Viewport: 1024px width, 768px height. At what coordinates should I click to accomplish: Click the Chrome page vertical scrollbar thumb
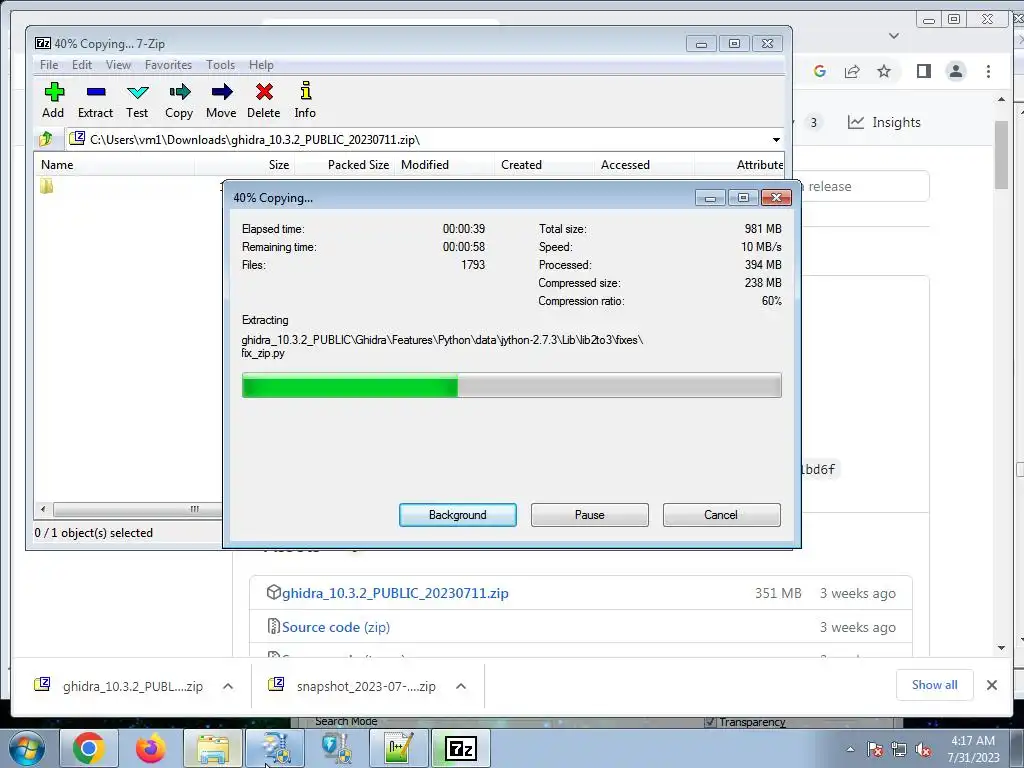(1002, 155)
